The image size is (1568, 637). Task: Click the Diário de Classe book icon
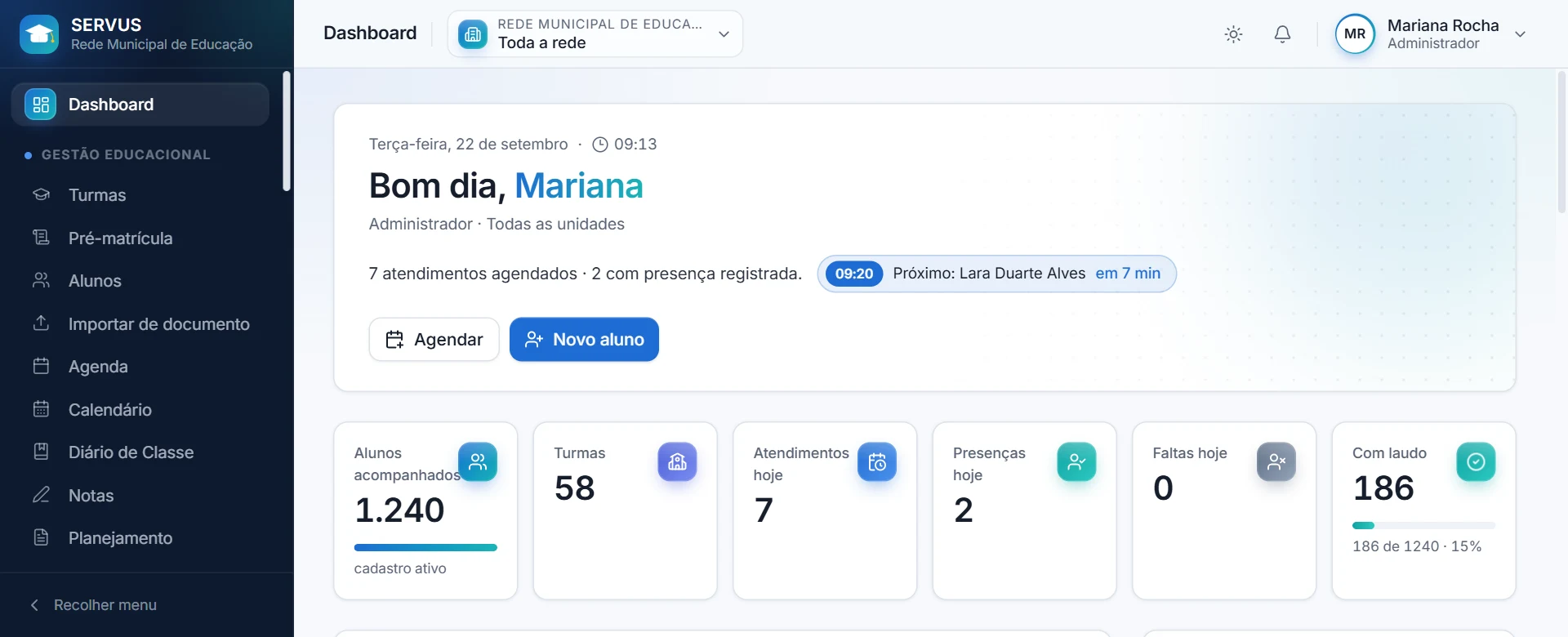click(41, 452)
